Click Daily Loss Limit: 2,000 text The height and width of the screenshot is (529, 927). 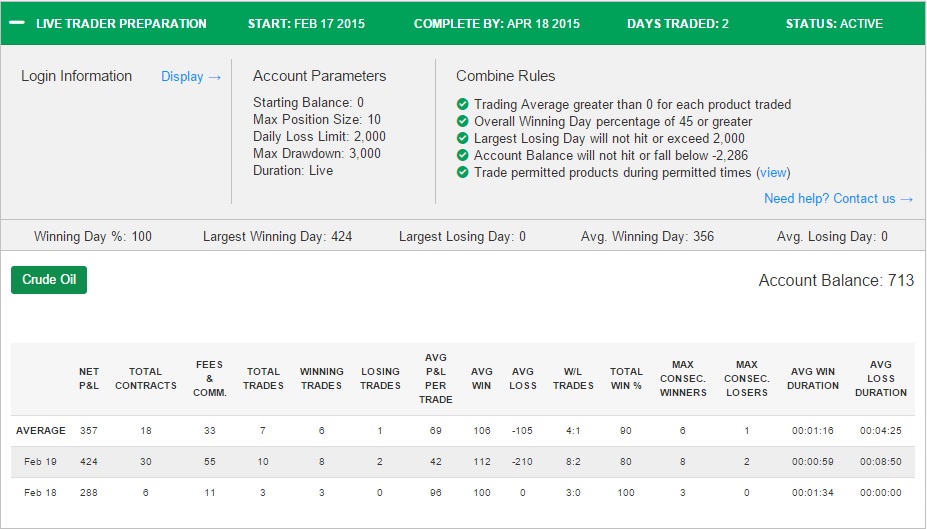coord(319,137)
